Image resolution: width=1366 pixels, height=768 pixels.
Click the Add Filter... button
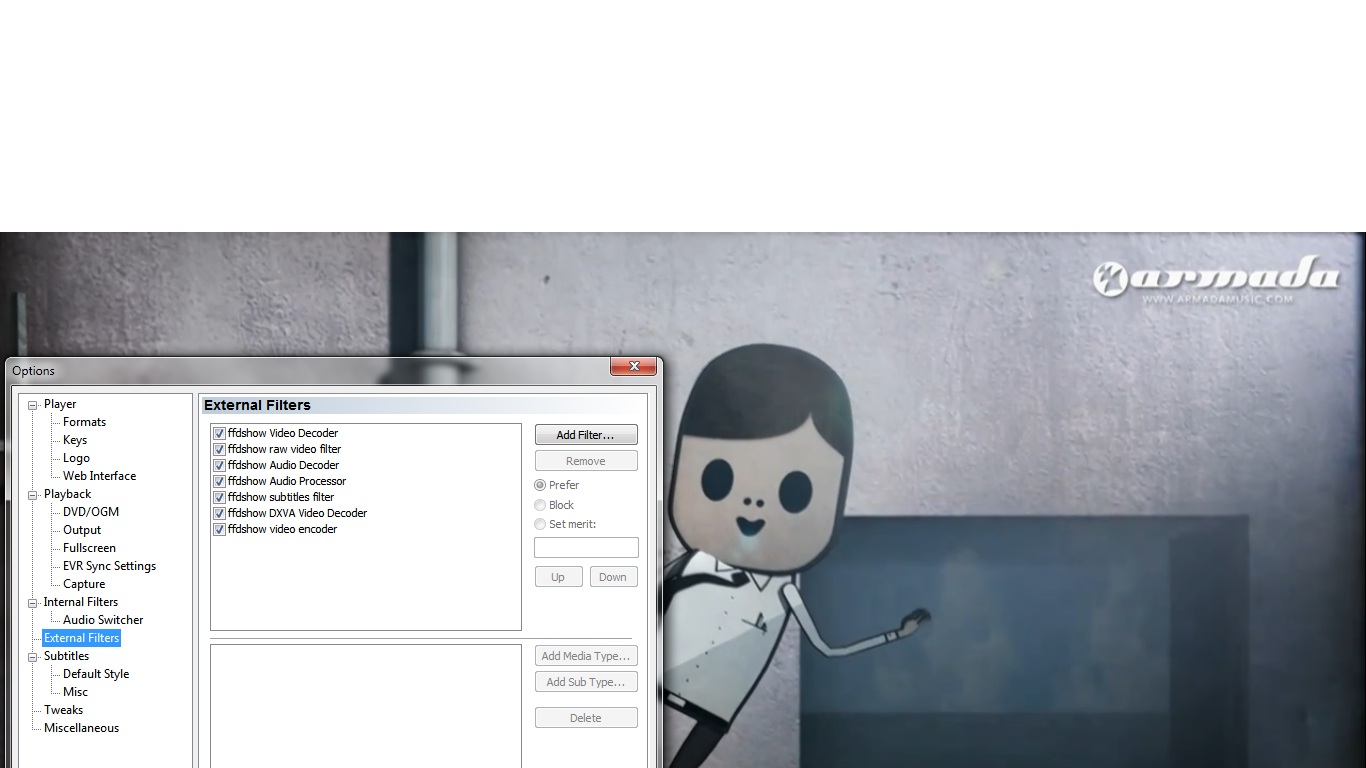(585, 435)
